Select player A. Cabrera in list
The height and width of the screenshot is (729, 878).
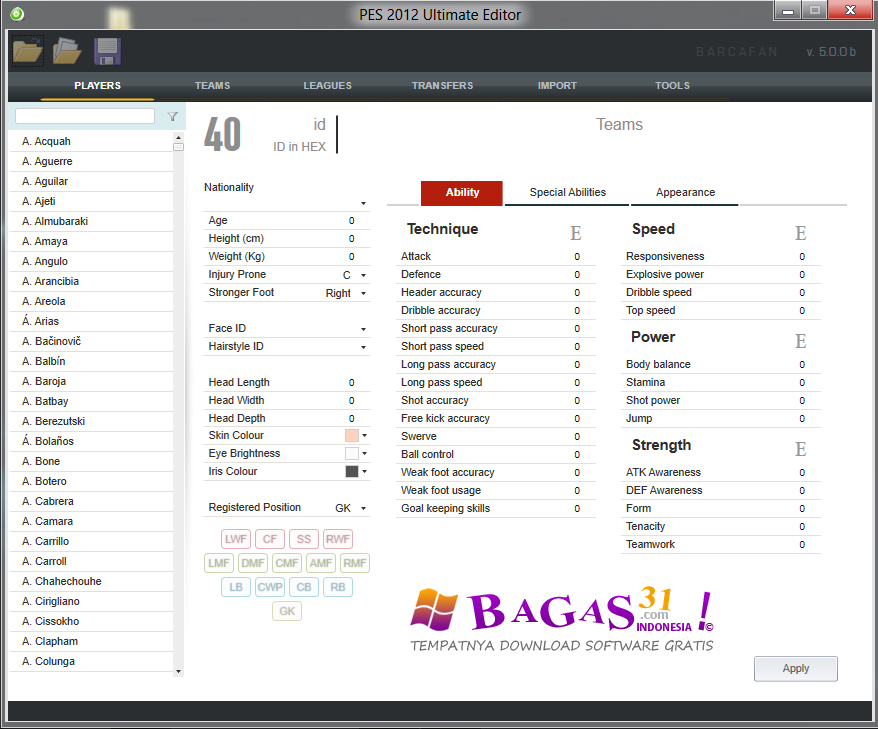[x=92, y=502]
